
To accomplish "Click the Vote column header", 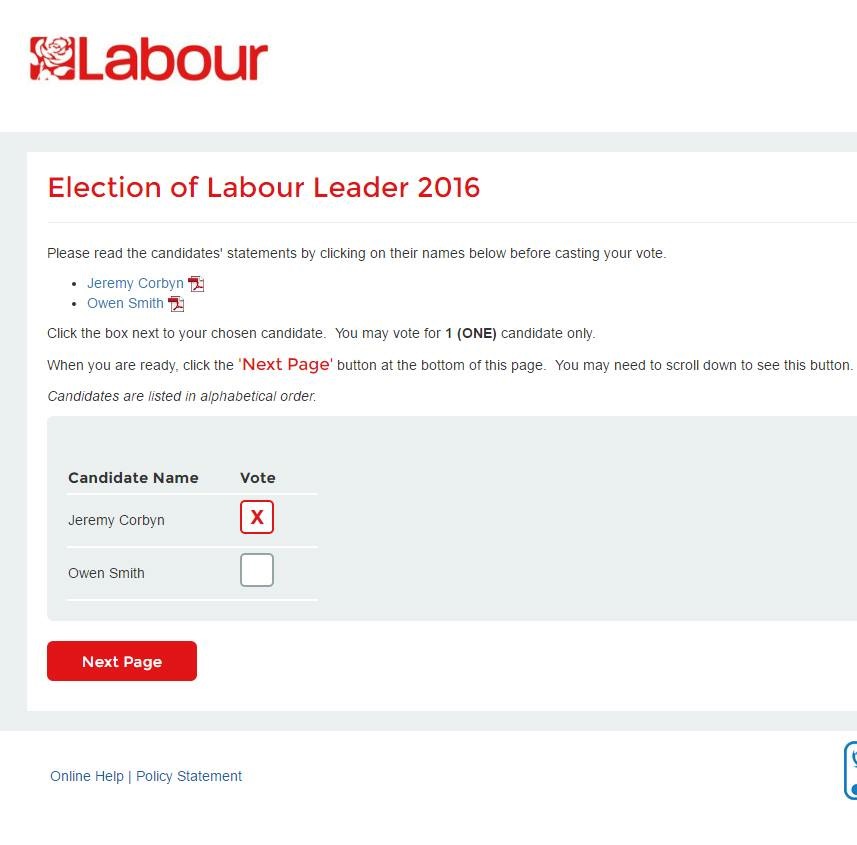I will click(258, 478).
